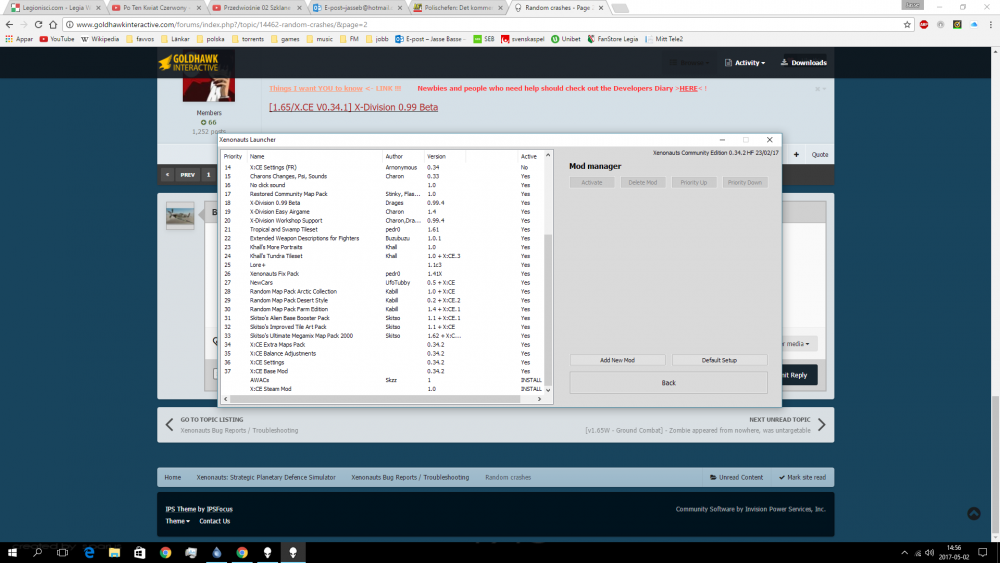Click the Quote link

point(820,154)
